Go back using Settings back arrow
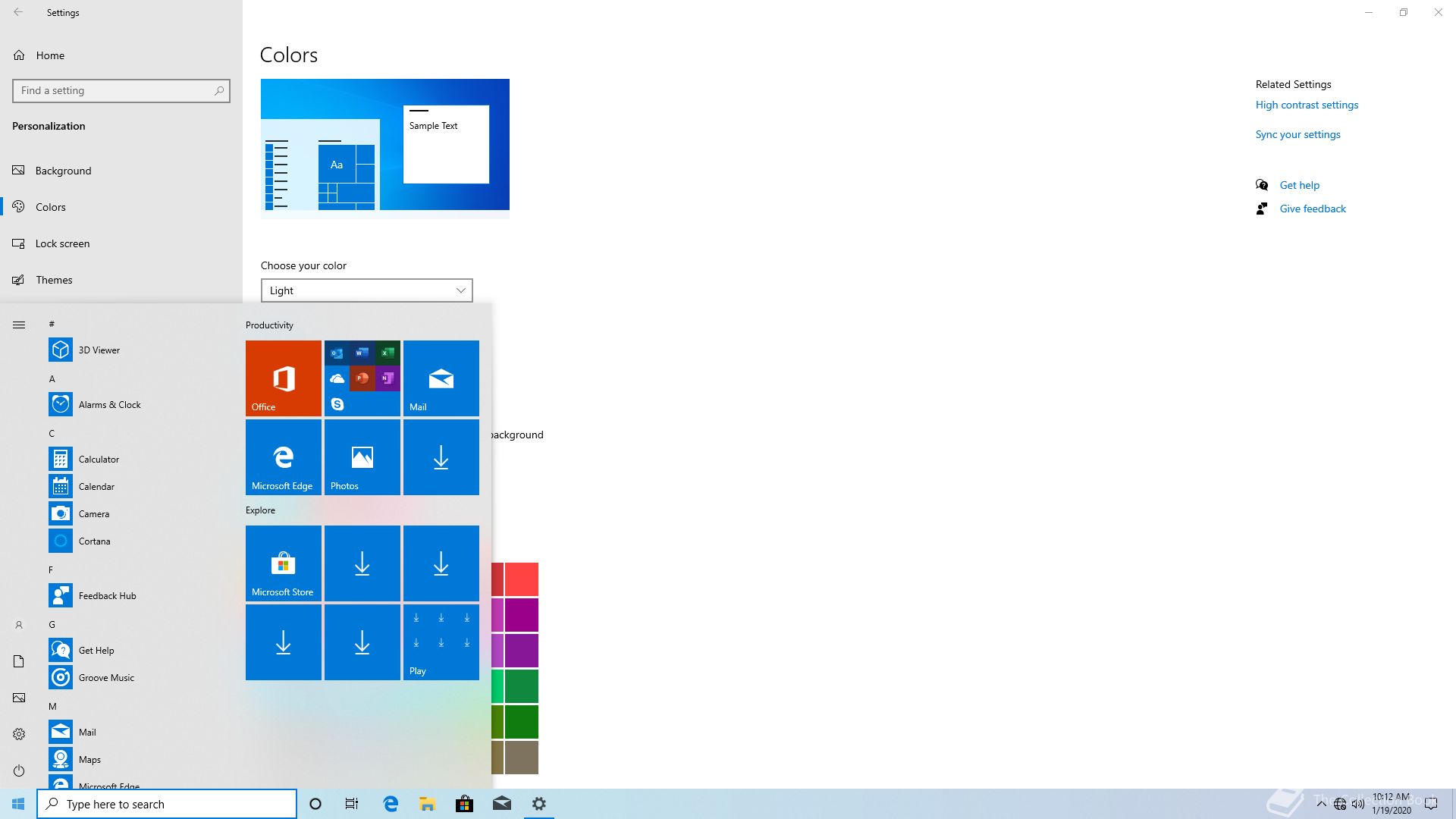This screenshot has width=1456, height=819. [x=18, y=12]
